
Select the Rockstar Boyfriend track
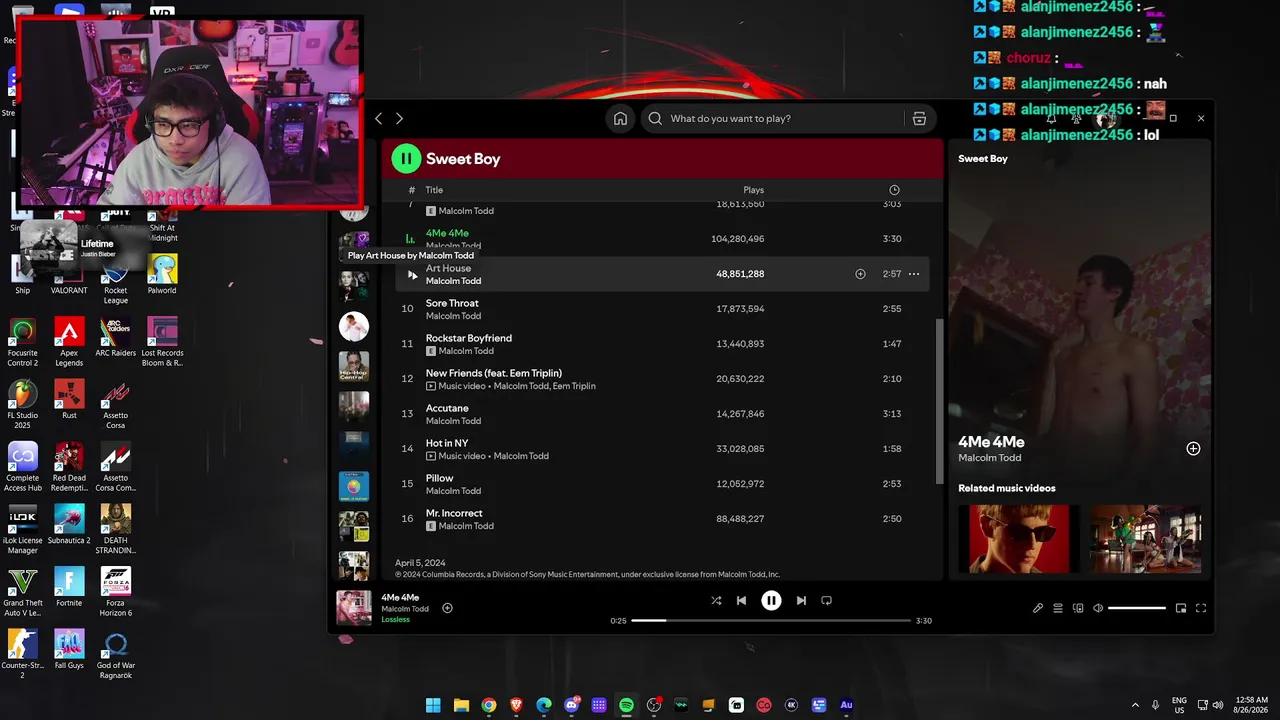[x=663, y=344]
